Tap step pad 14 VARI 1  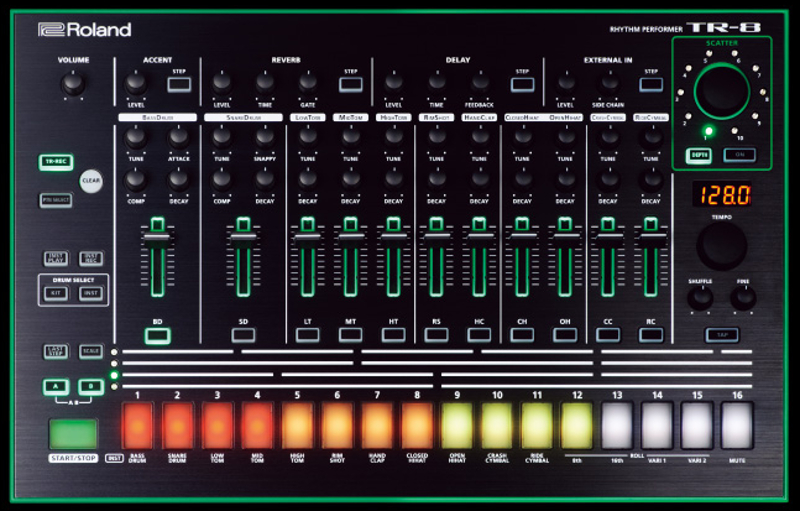pos(657,425)
